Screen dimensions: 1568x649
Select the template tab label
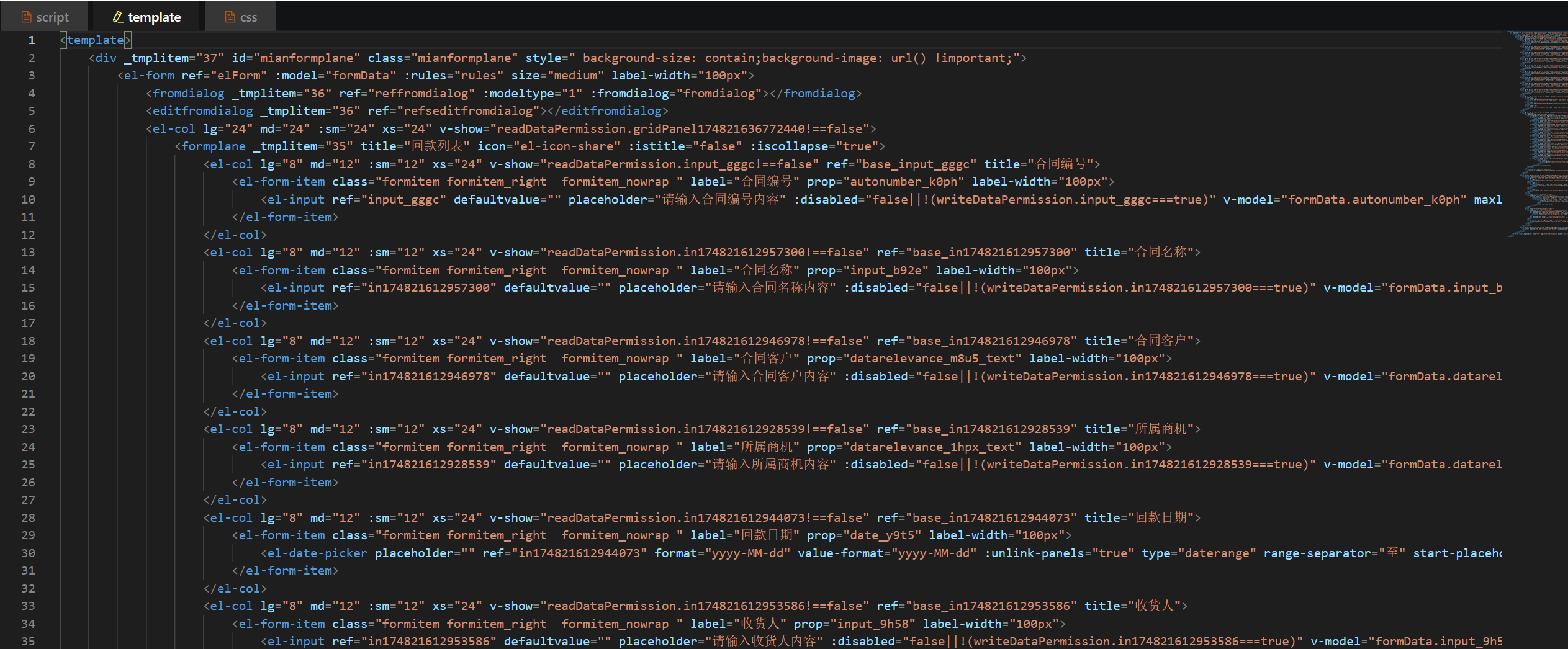tap(154, 17)
